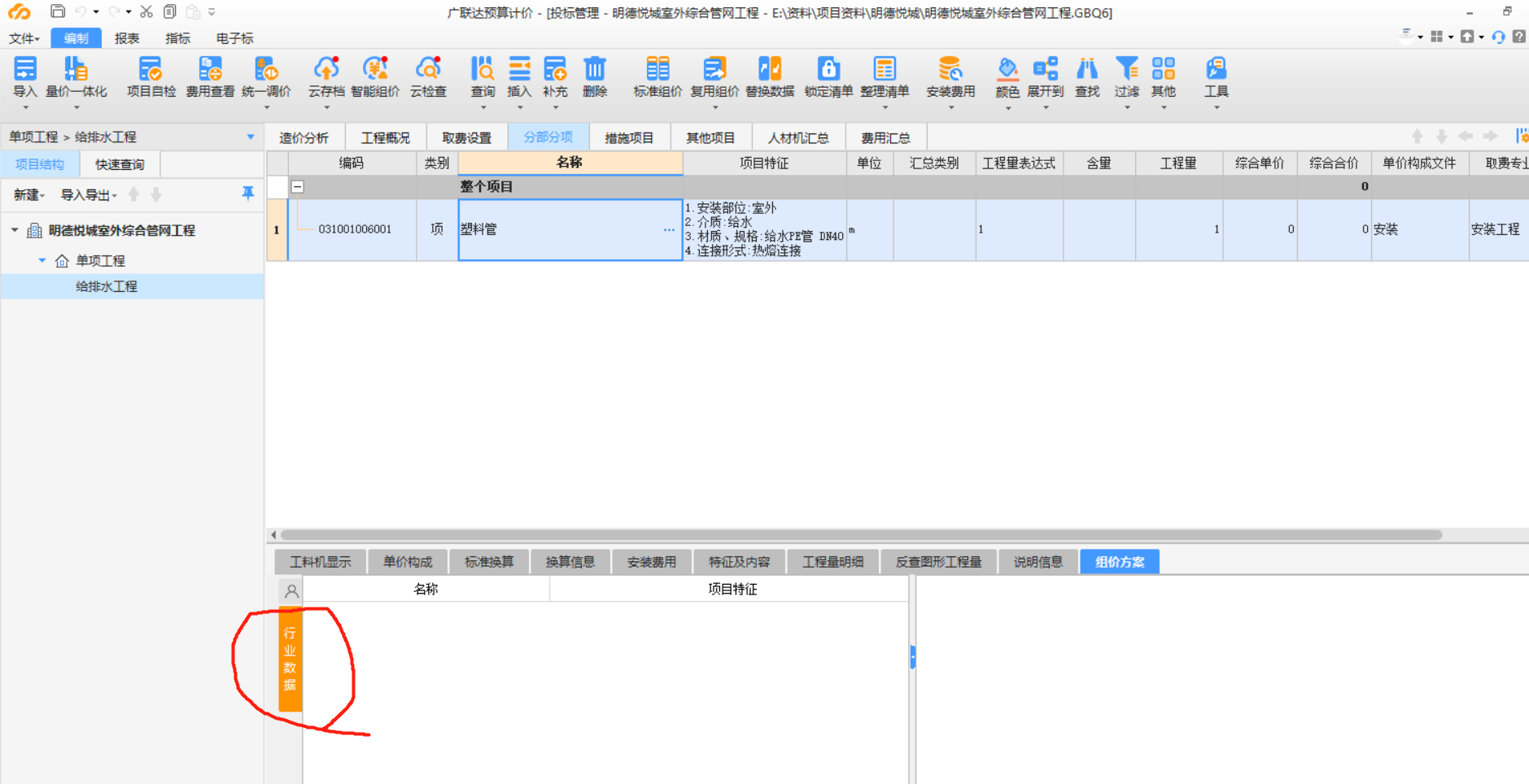Screen dimensions: 1529x784
Task: Click the cut scissors icon
Action: pyautogui.click(x=146, y=11)
